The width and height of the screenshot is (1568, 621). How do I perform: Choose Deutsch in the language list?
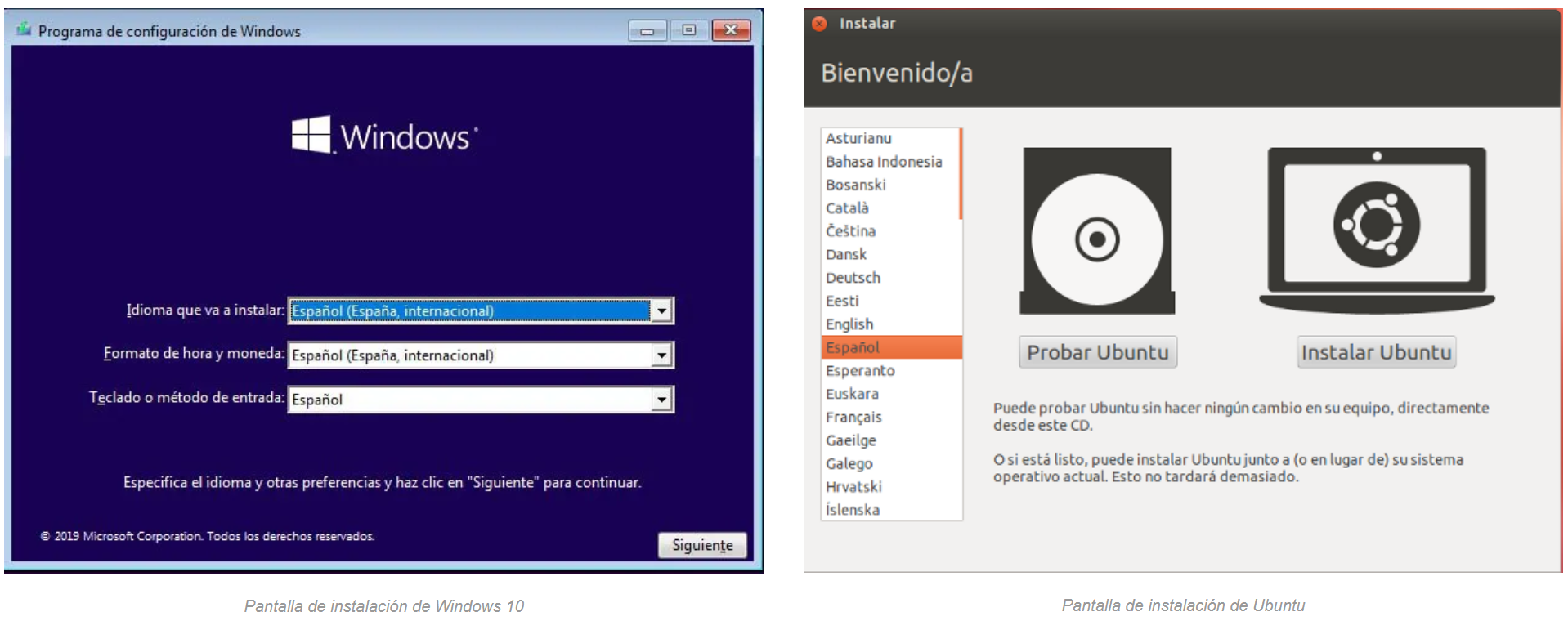pos(853,278)
